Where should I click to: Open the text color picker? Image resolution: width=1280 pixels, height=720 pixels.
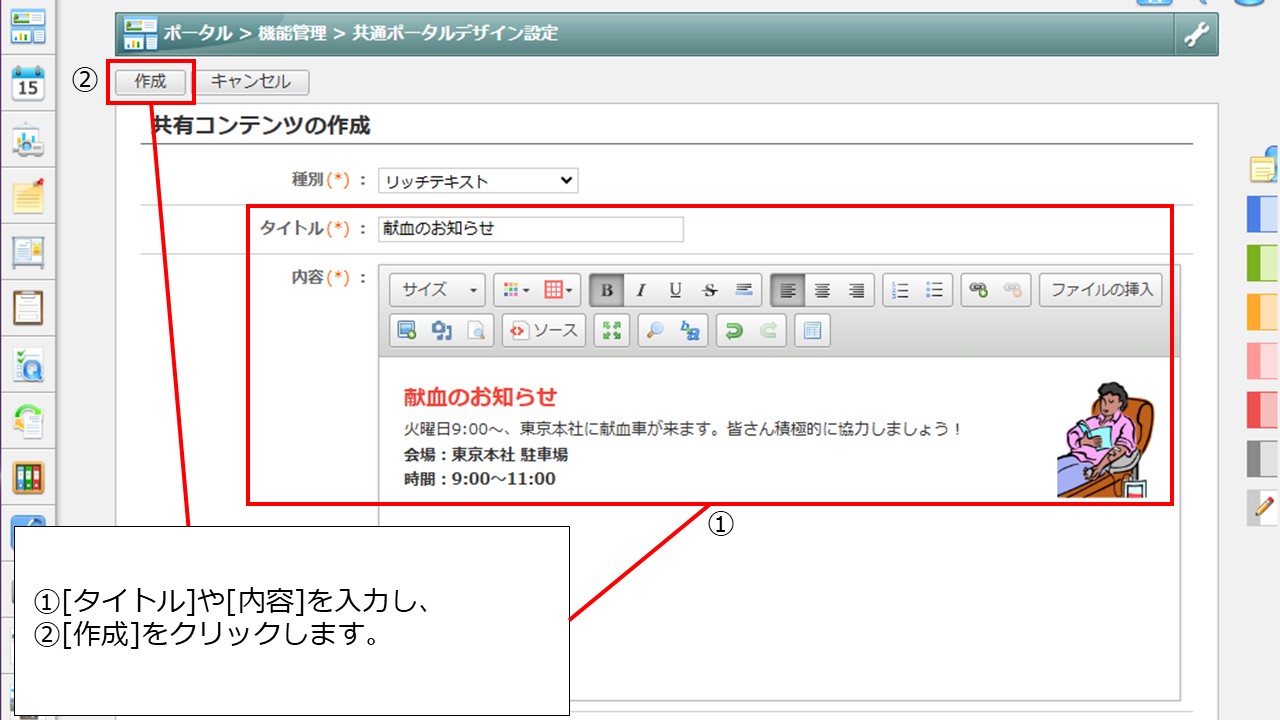point(516,290)
